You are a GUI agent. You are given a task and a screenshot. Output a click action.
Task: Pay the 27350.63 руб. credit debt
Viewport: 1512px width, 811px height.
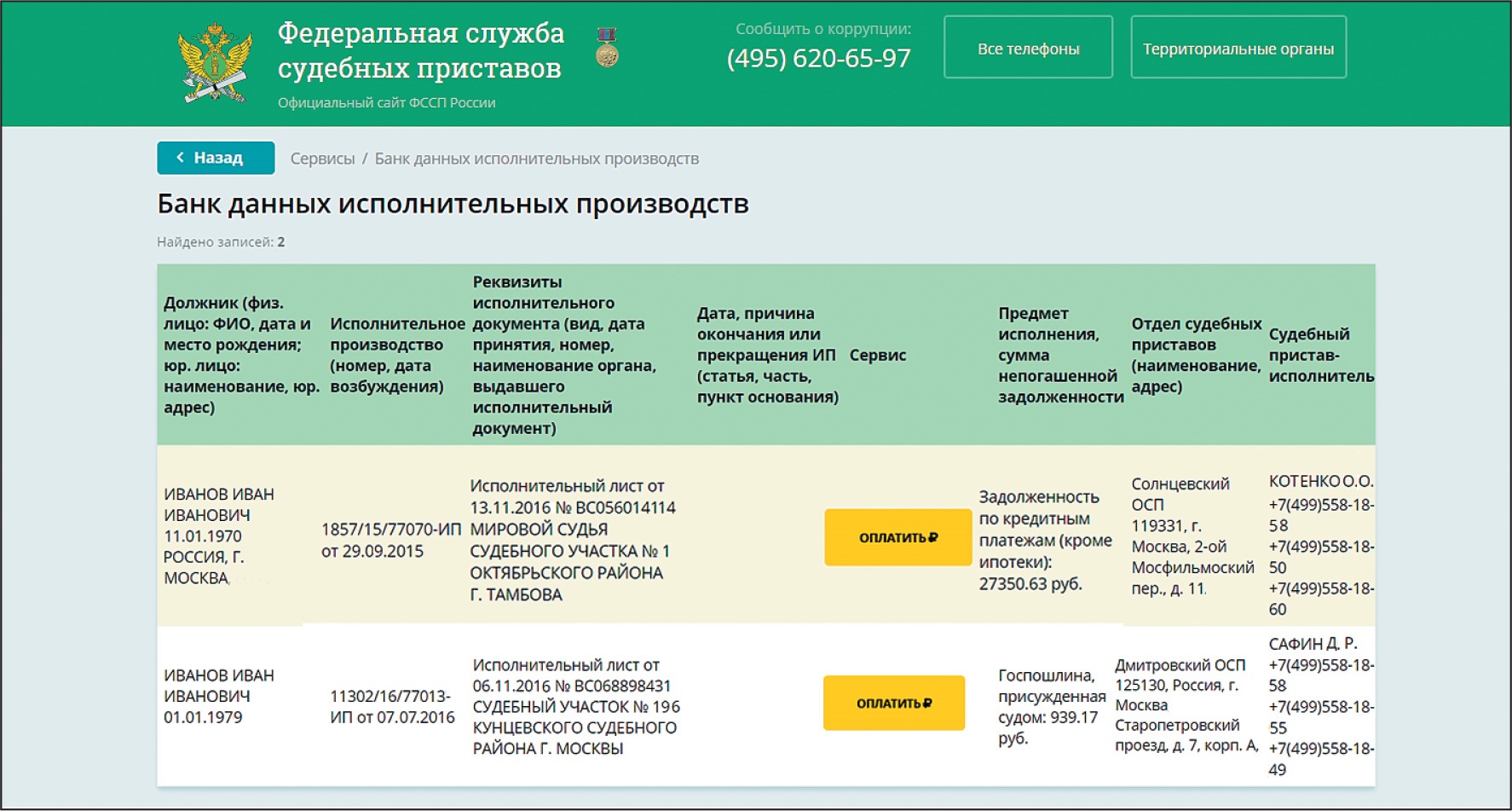pyautogui.click(x=897, y=537)
